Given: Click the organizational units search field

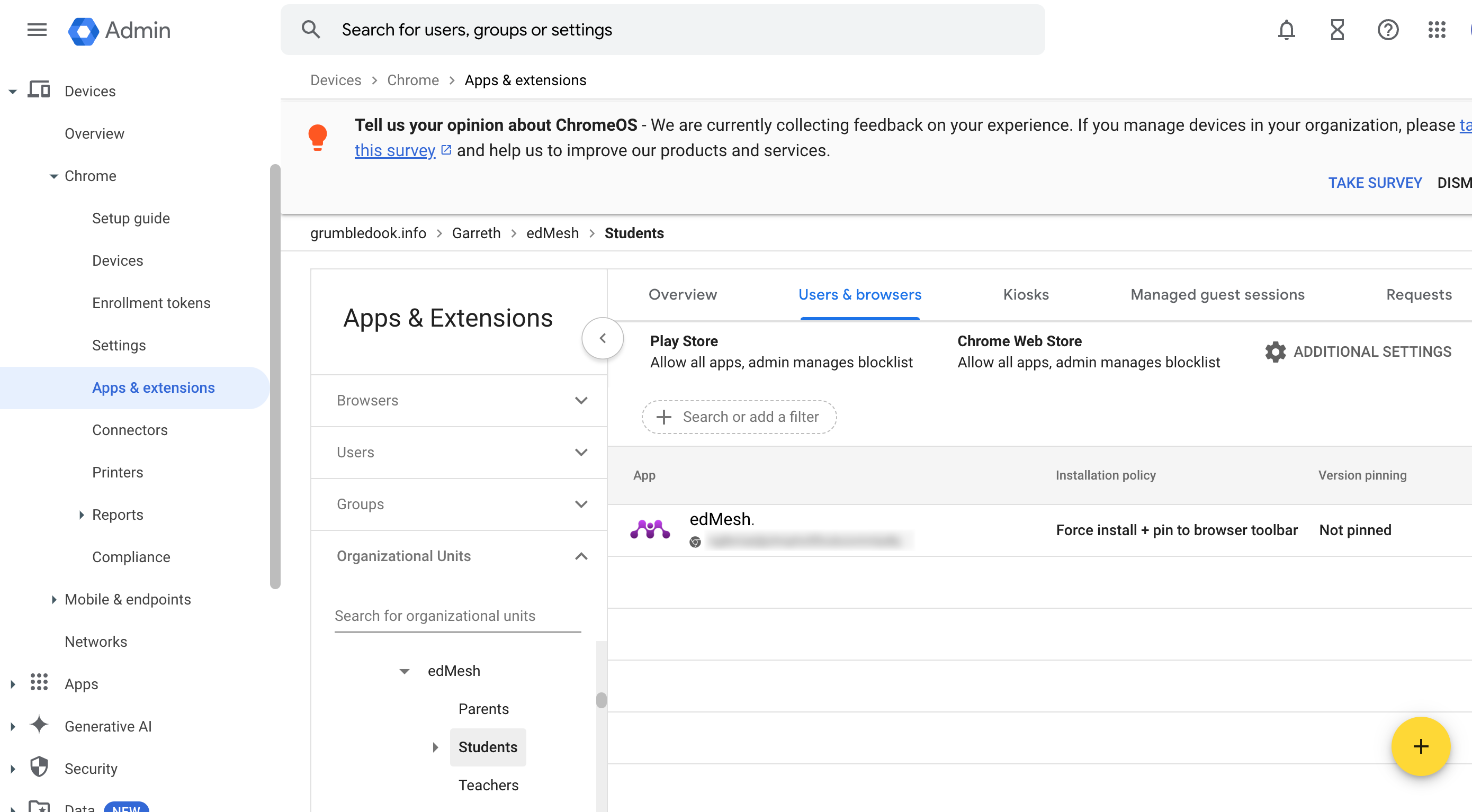Looking at the screenshot, I should (457, 616).
